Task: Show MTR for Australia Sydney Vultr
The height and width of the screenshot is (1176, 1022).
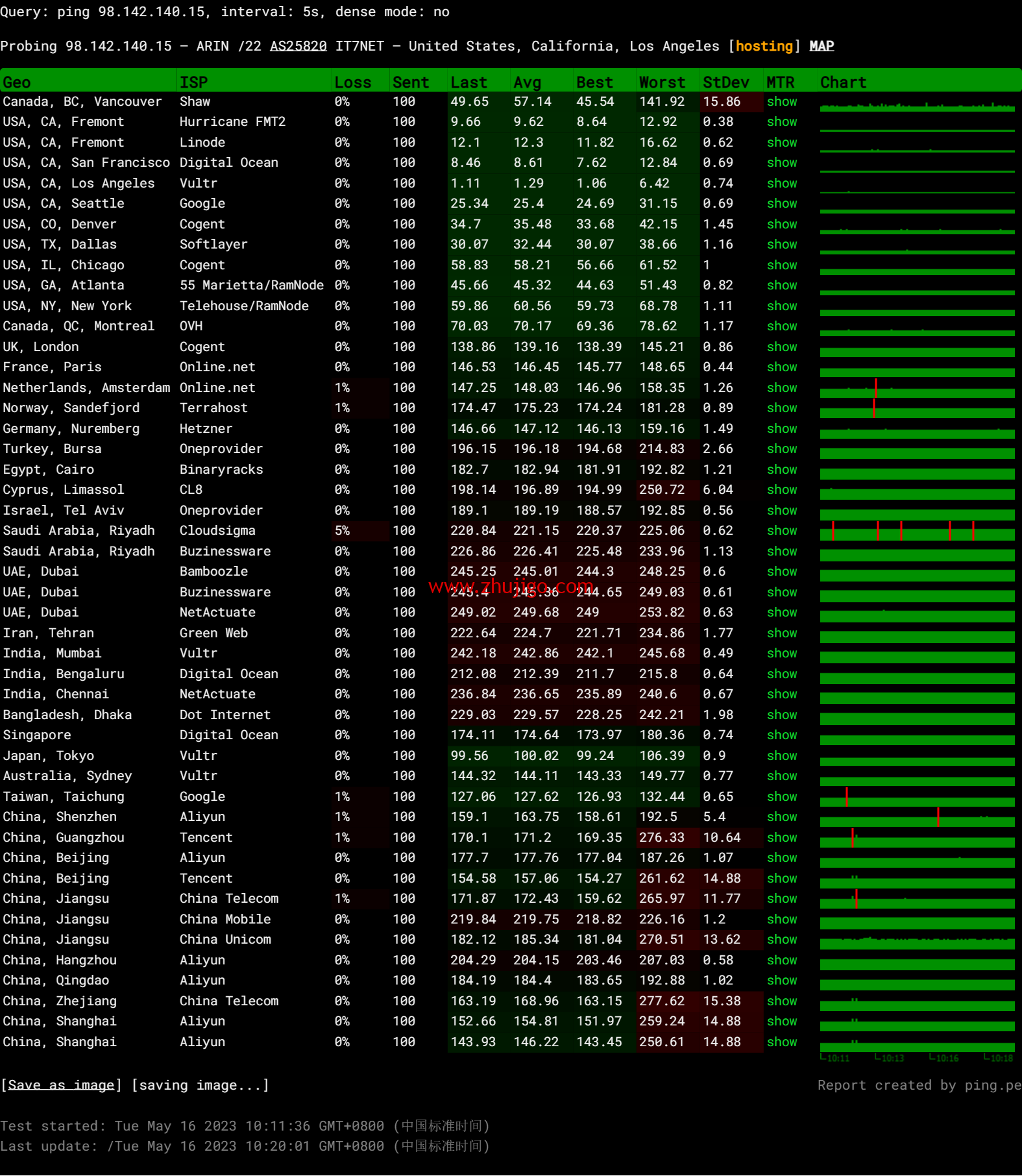Action: 782,776
